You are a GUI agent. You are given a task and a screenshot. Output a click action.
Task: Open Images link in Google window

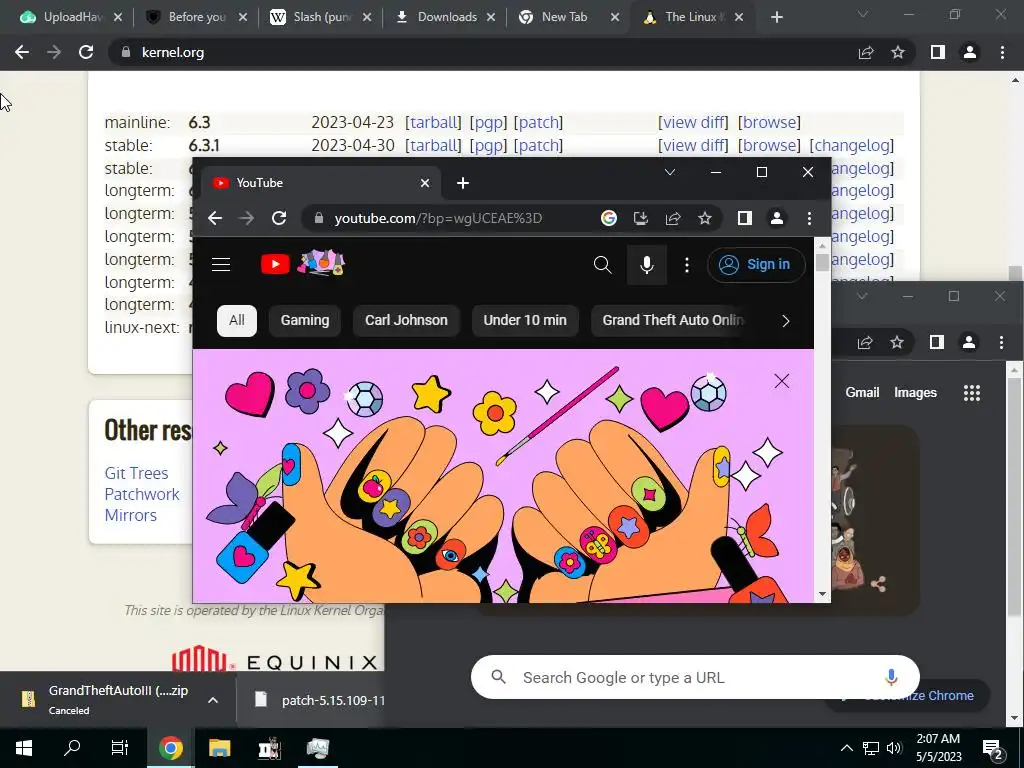915,392
